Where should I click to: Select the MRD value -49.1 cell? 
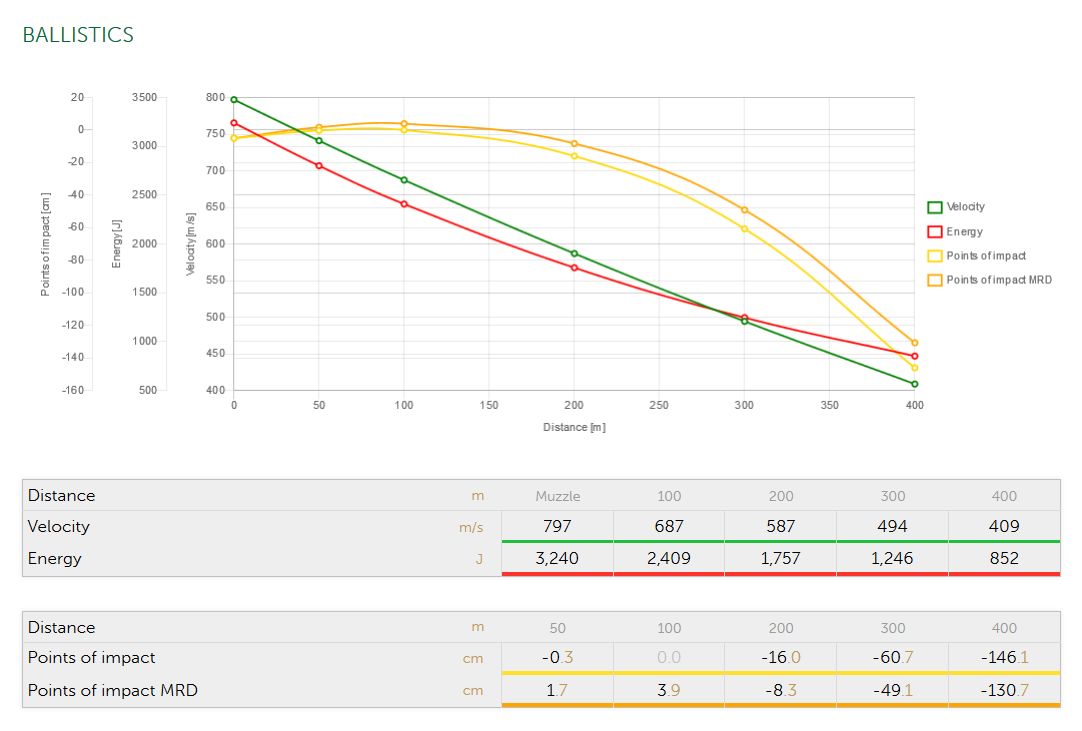892,690
